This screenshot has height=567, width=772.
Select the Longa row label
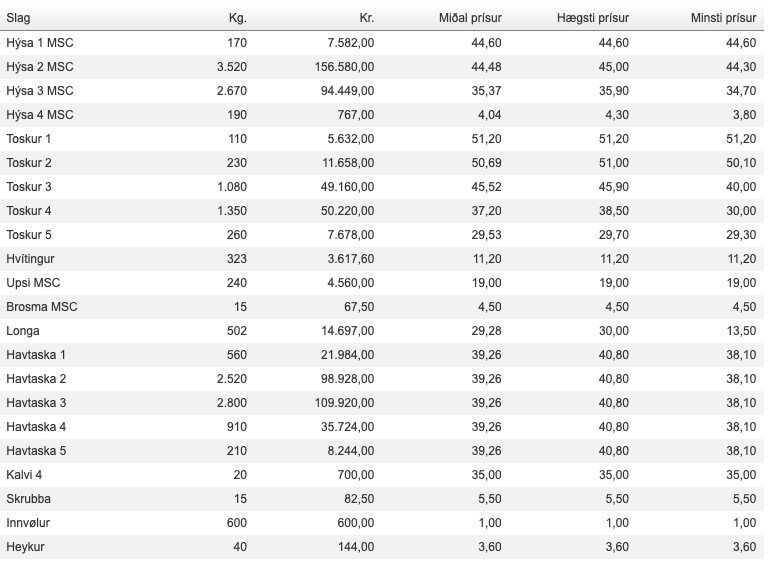coord(23,330)
